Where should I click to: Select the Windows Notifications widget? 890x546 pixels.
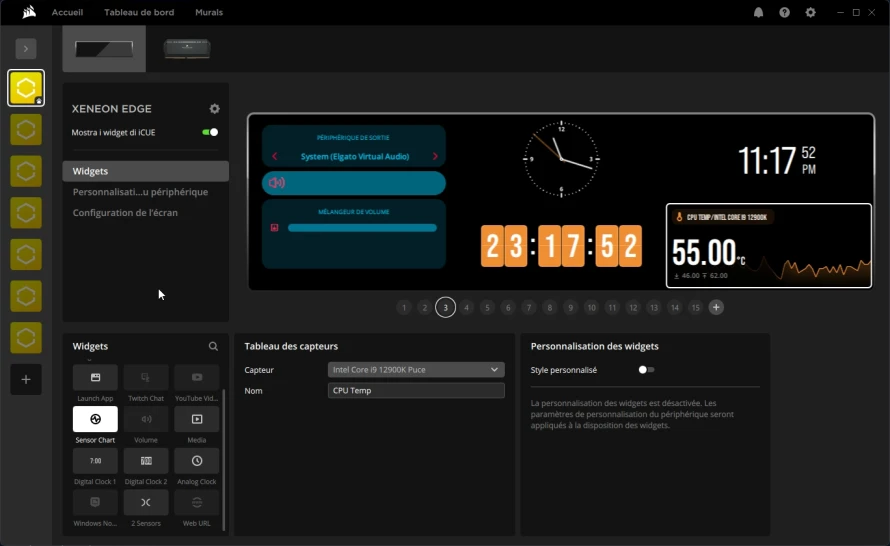[x=95, y=502]
